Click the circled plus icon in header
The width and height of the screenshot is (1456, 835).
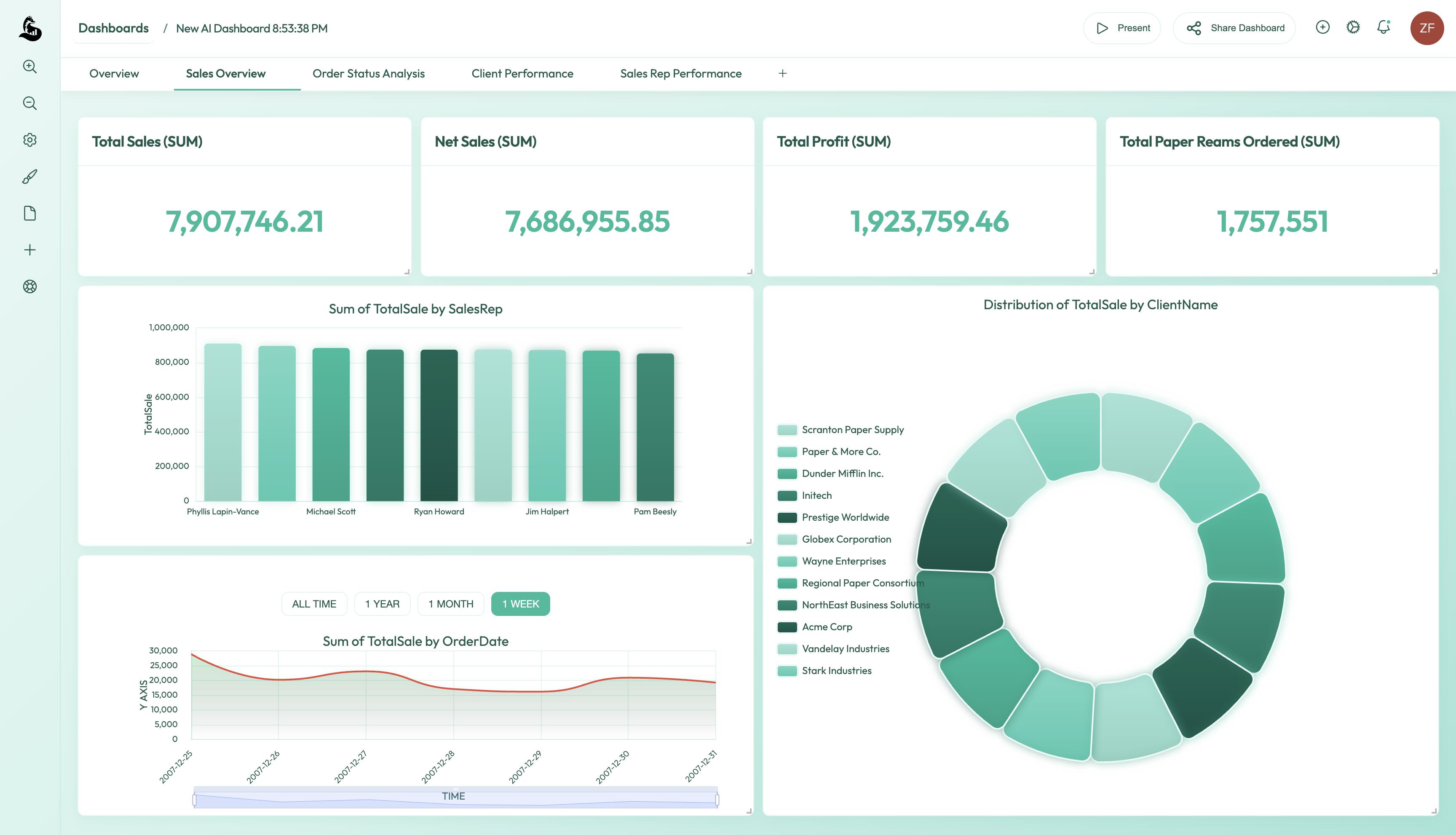tap(1322, 27)
